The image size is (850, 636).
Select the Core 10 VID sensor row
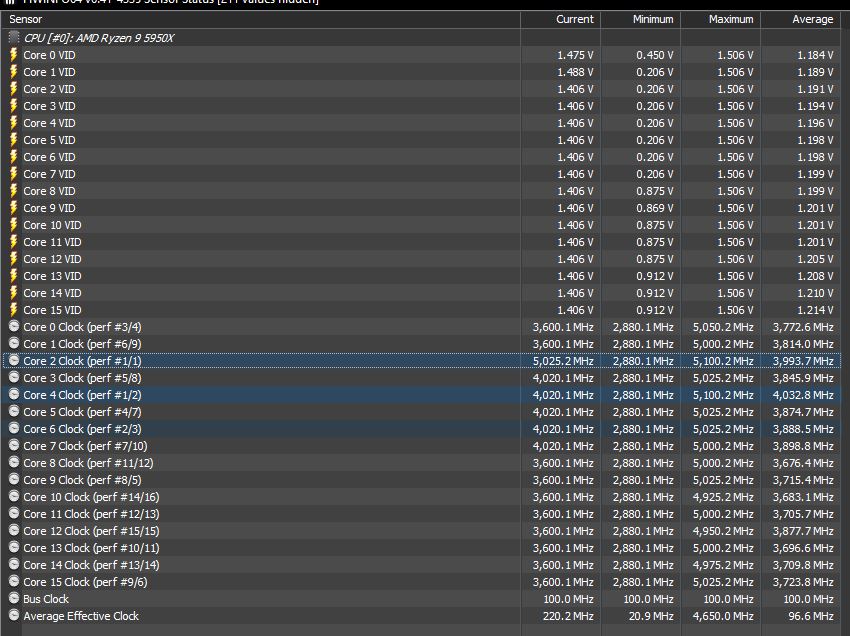tap(422, 224)
